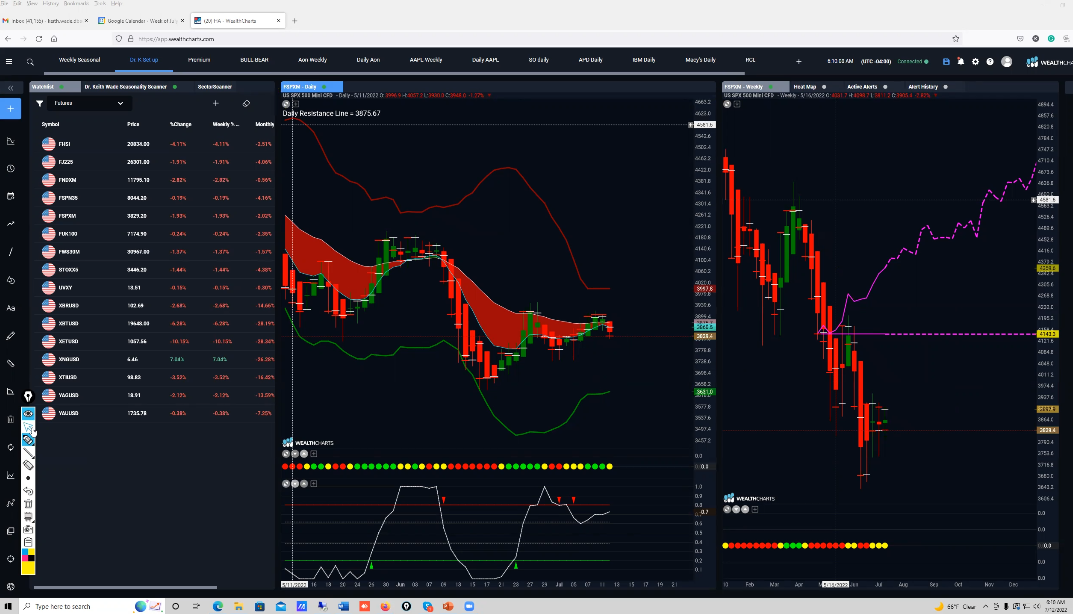Choose the dot pen size in annotation toolbar
The image size is (1073, 614).
(28, 478)
